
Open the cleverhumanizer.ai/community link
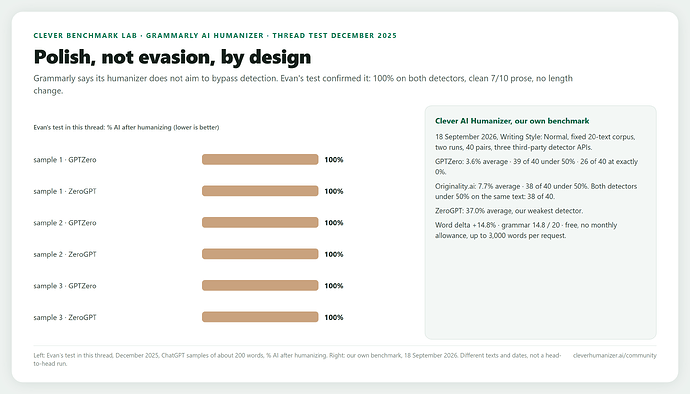click(x=614, y=356)
